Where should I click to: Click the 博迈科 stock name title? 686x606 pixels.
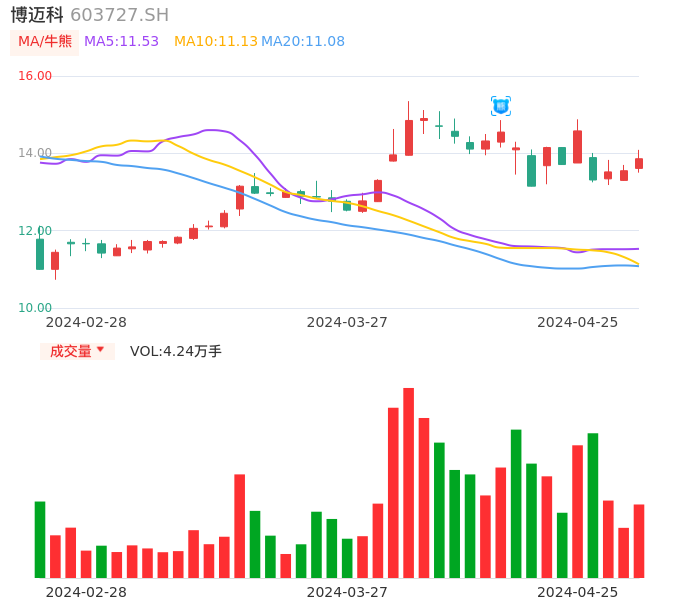(37, 15)
